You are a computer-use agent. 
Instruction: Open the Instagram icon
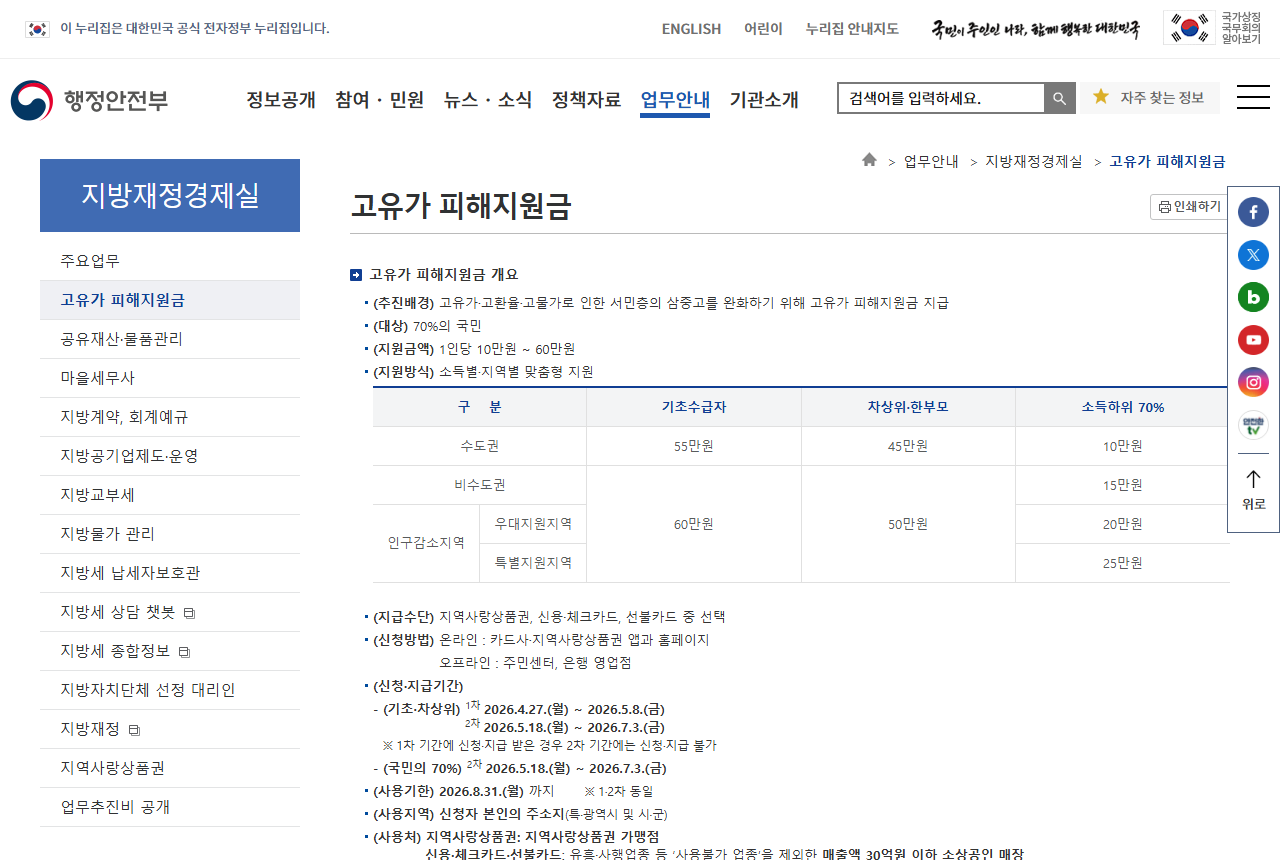point(1253,382)
